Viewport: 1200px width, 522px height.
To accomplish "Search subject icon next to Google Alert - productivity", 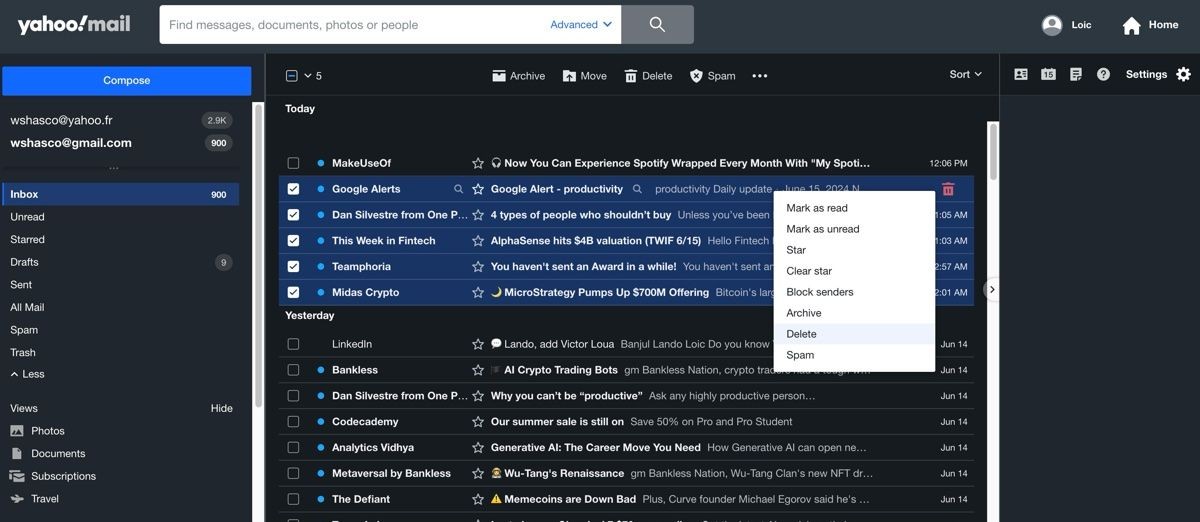I will tap(637, 189).
